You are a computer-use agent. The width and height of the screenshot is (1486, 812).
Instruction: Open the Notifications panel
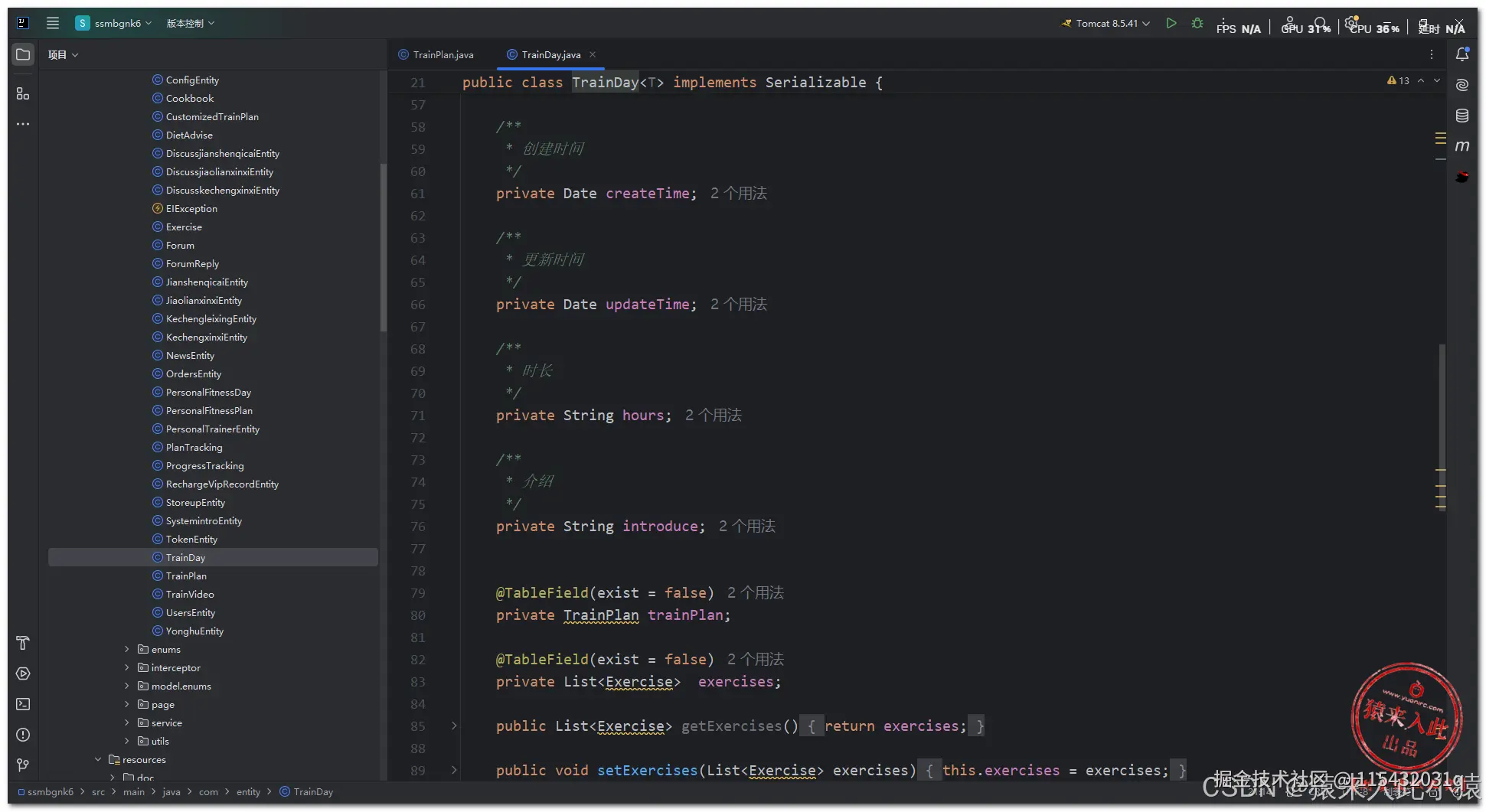pos(1462,54)
